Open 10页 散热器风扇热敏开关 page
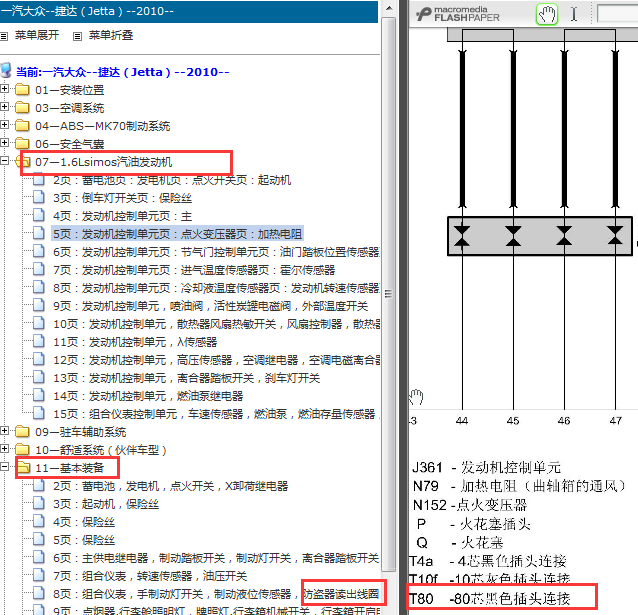 [x=216, y=324]
